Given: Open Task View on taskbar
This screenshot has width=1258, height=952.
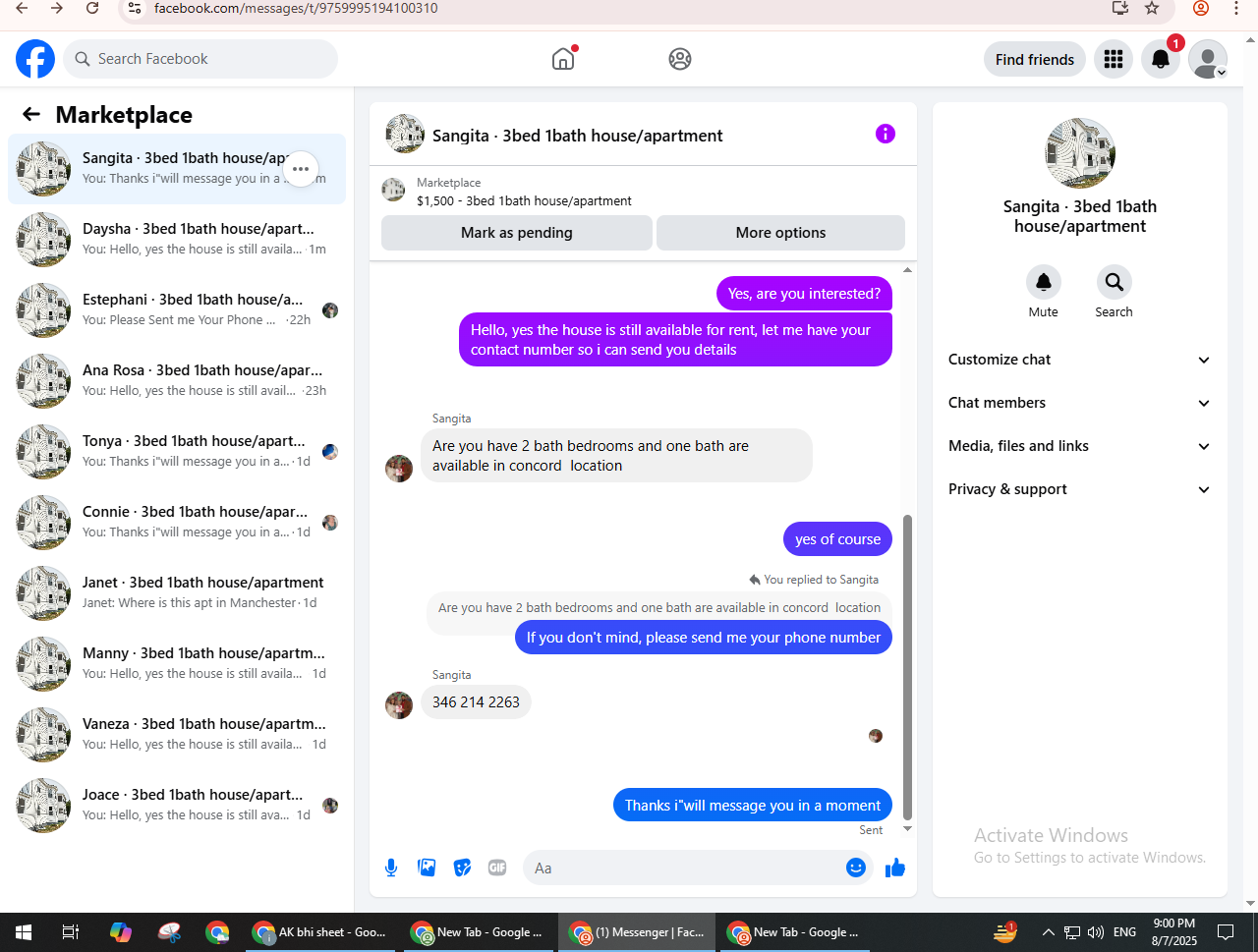Looking at the screenshot, I should click(x=71, y=932).
